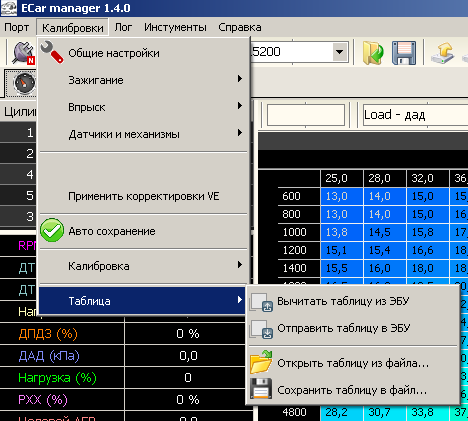
Task: Click floppy icon for Сохранить таблицу в файл
Action: tap(261, 389)
